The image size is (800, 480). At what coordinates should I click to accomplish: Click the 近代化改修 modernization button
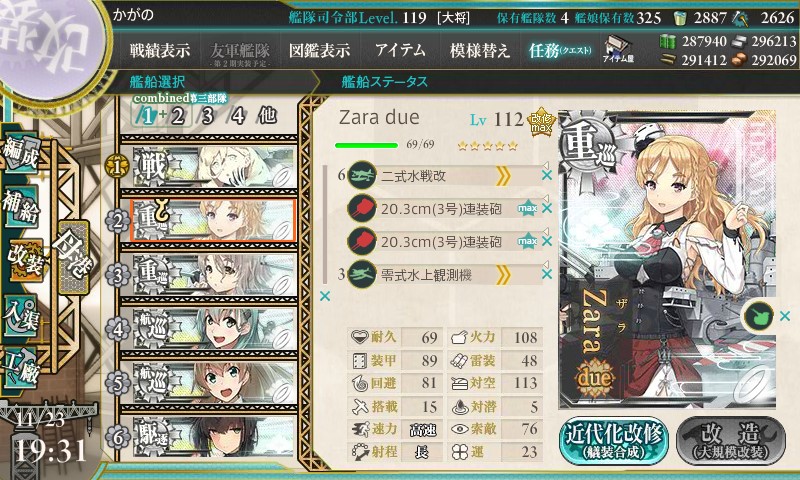614,441
